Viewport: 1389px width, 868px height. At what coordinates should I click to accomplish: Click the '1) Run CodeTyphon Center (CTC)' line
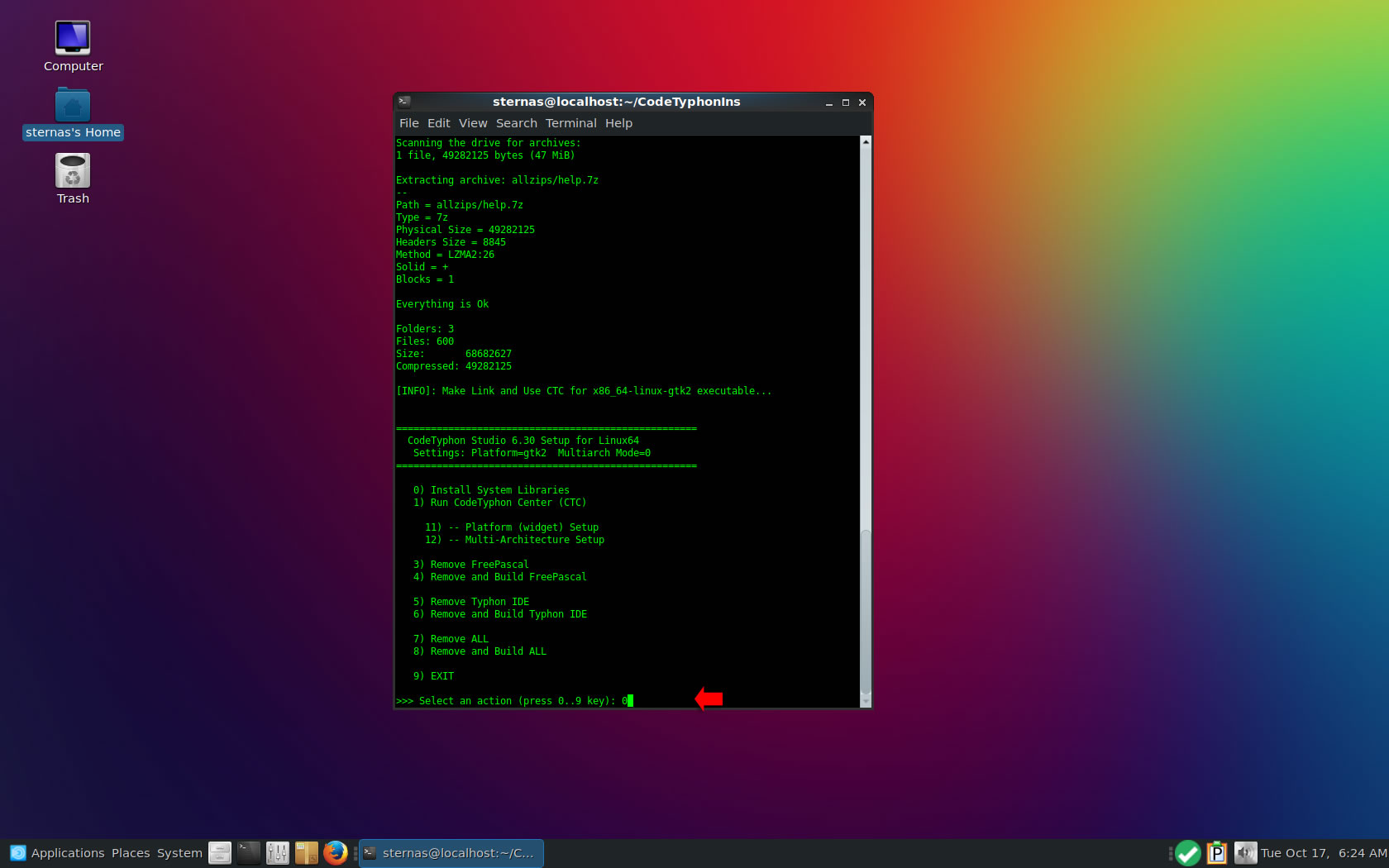coord(499,503)
